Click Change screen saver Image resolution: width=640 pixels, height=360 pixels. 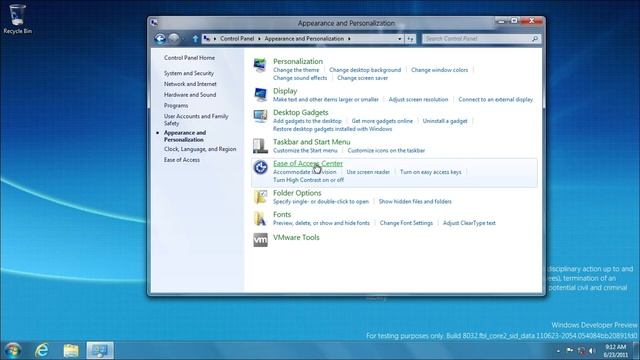pos(362,78)
